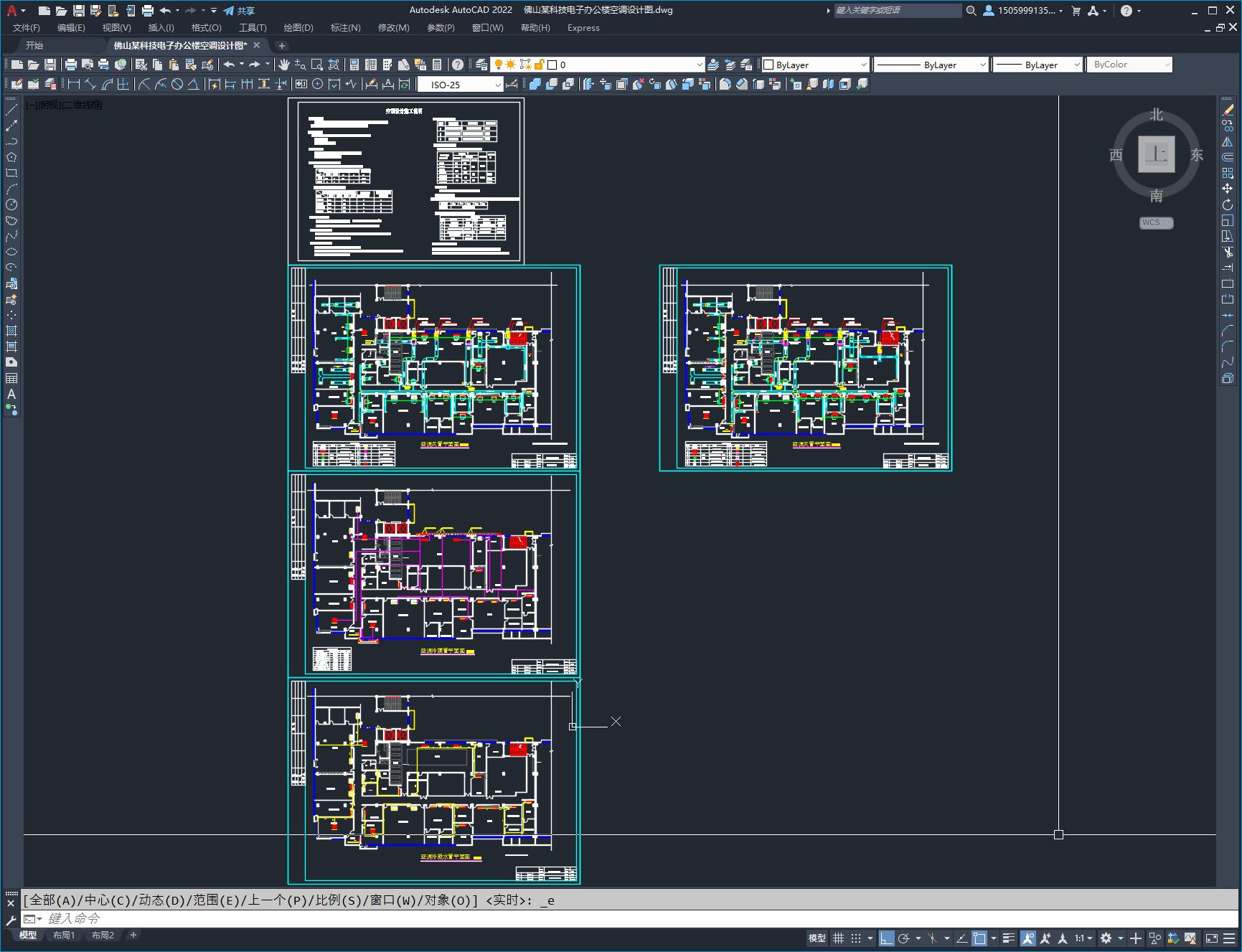Click the shopping cart icon in title bar
This screenshot has height=952, width=1242.
click(1076, 11)
